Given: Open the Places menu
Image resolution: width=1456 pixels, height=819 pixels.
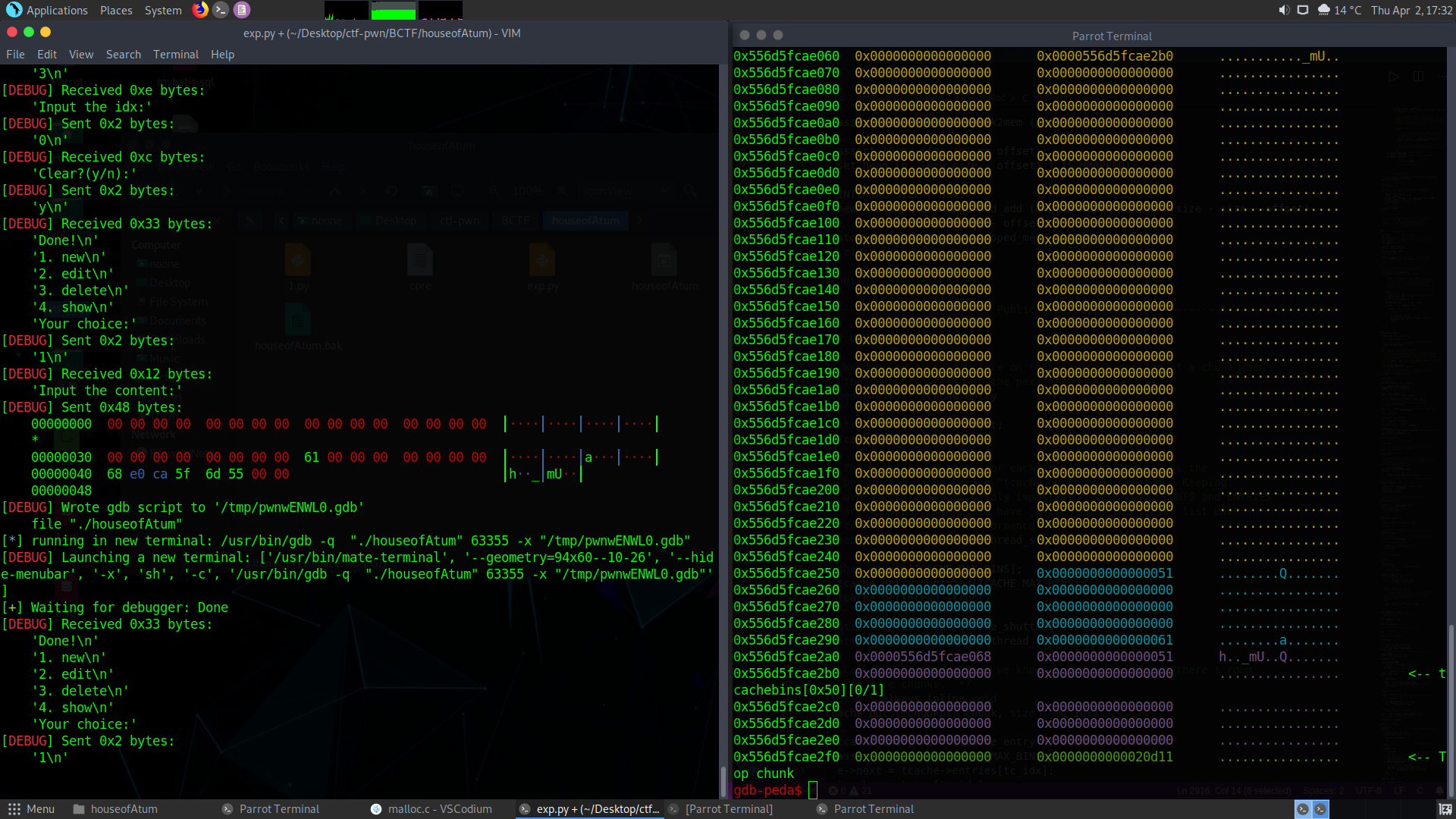Looking at the screenshot, I should pyautogui.click(x=116, y=11).
